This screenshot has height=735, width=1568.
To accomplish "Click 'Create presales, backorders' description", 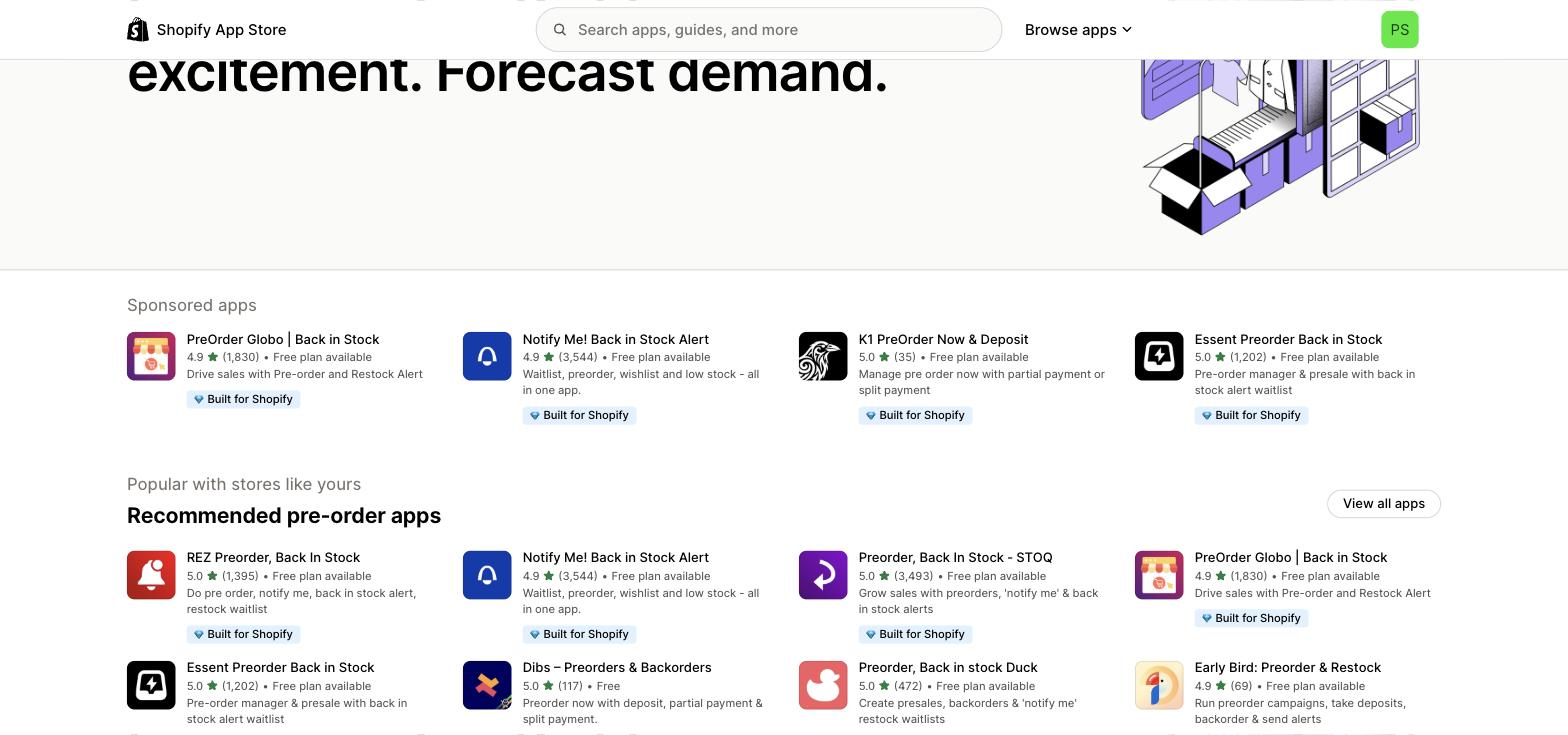I will (968, 711).
